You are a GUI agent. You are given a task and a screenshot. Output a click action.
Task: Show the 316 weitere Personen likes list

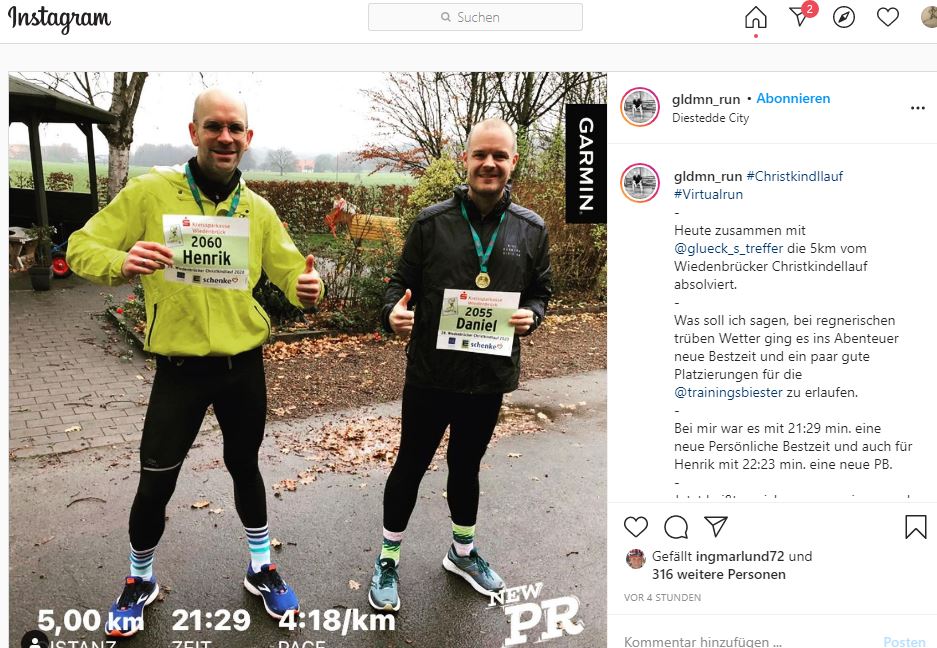pos(719,574)
